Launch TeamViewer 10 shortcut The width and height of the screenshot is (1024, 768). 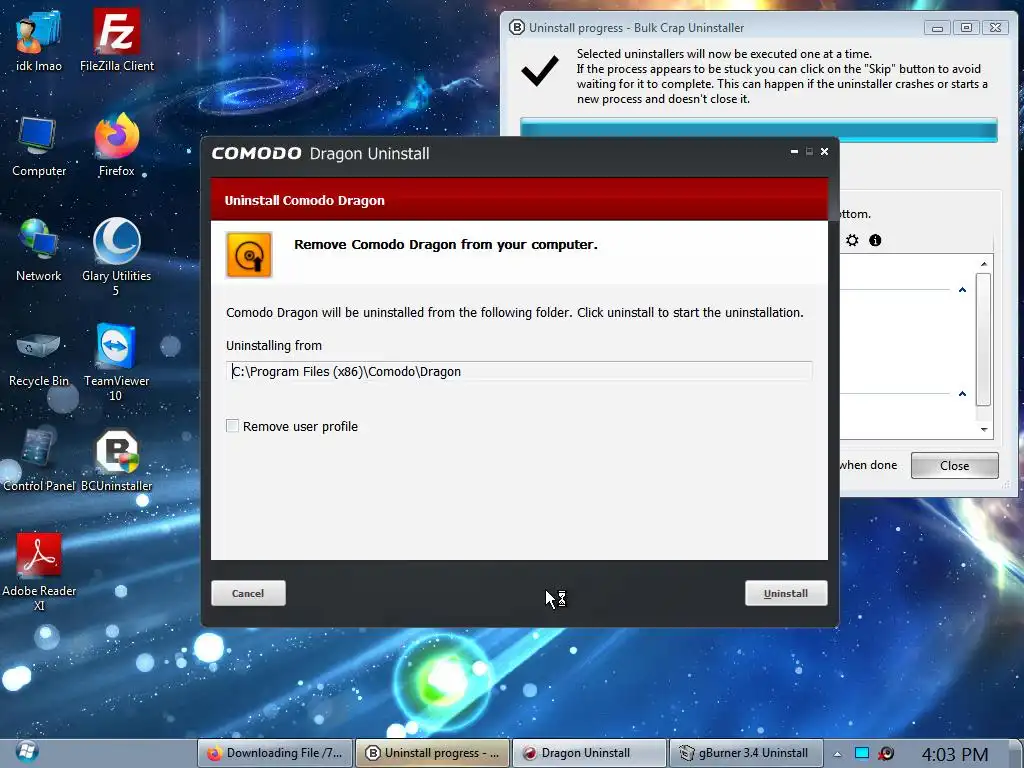click(116, 362)
